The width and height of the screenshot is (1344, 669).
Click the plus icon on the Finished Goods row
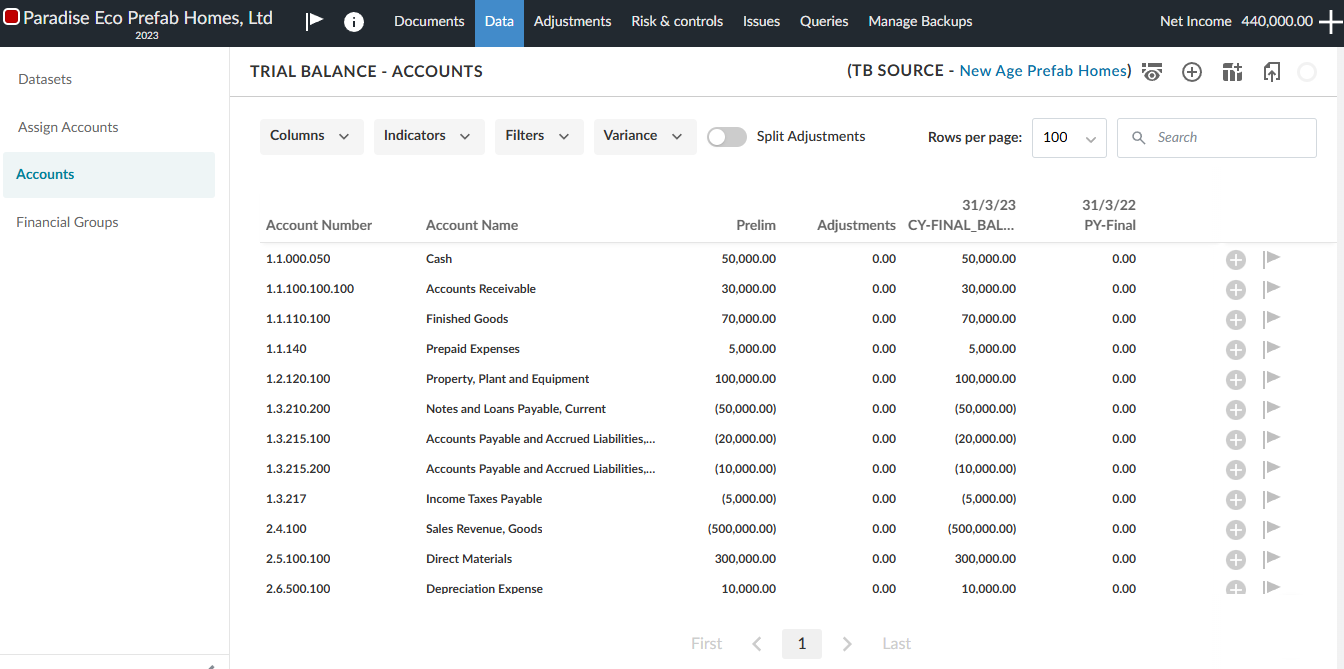[x=1235, y=319]
